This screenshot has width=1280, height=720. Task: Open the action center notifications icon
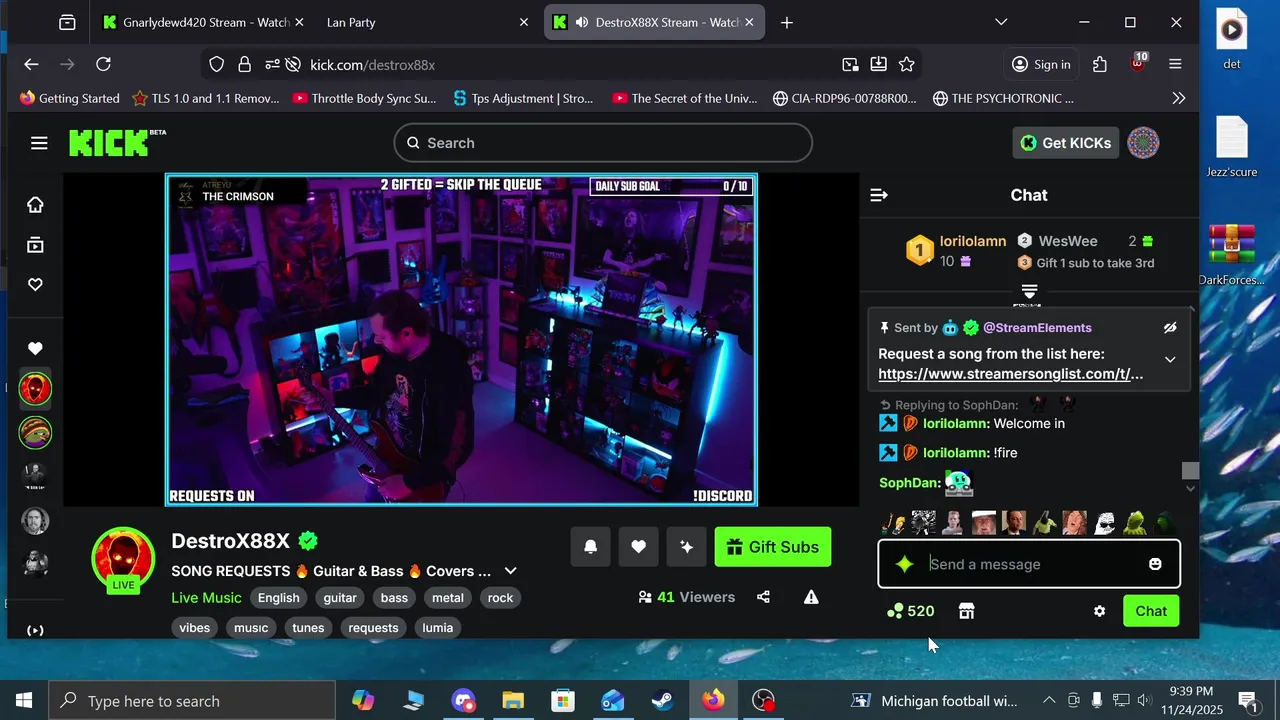point(1248,700)
